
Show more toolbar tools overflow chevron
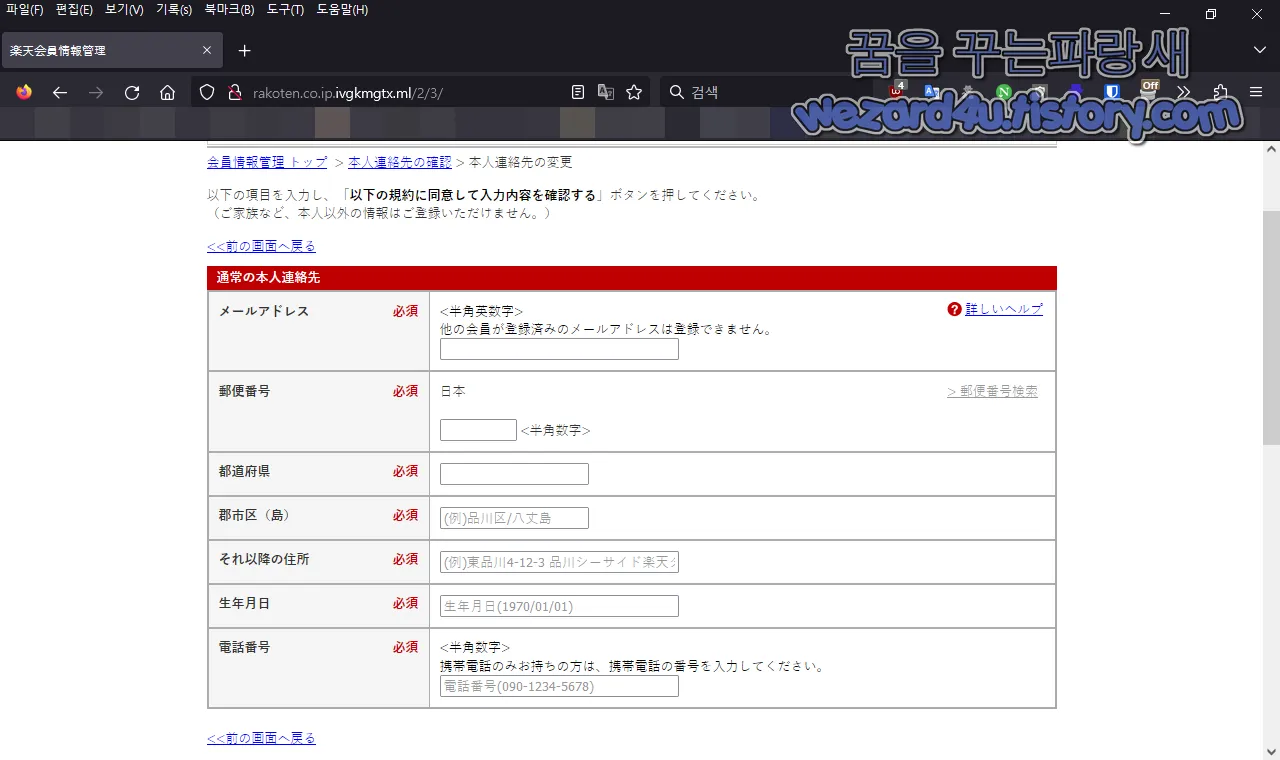point(1184,92)
